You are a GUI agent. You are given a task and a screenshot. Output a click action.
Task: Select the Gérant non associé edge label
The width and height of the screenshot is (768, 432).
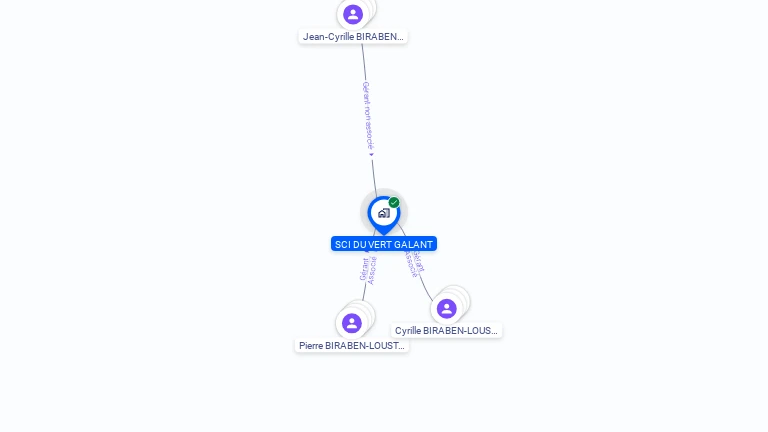(368, 116)
